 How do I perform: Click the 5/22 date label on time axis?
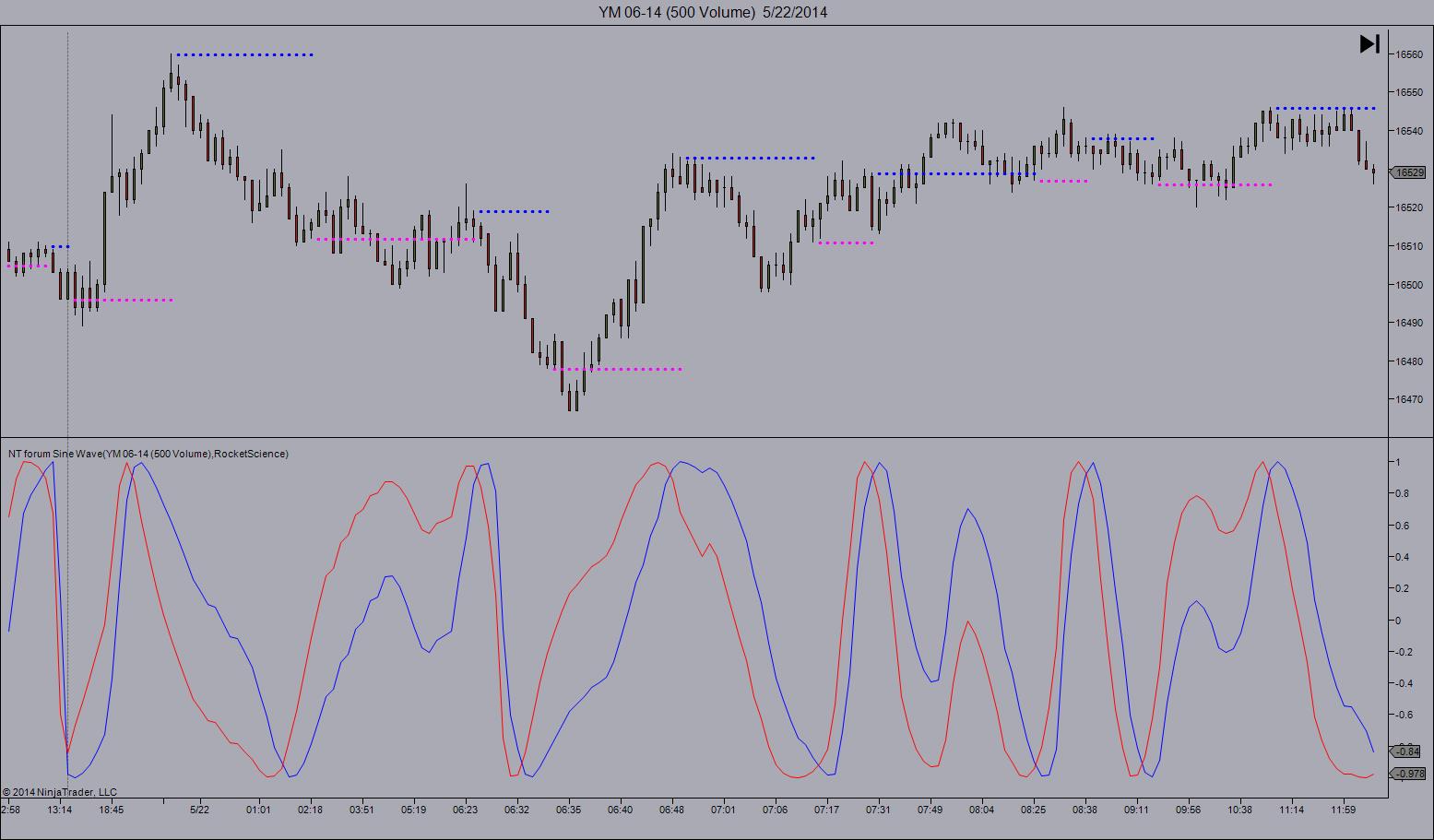(x=199, y=810)
